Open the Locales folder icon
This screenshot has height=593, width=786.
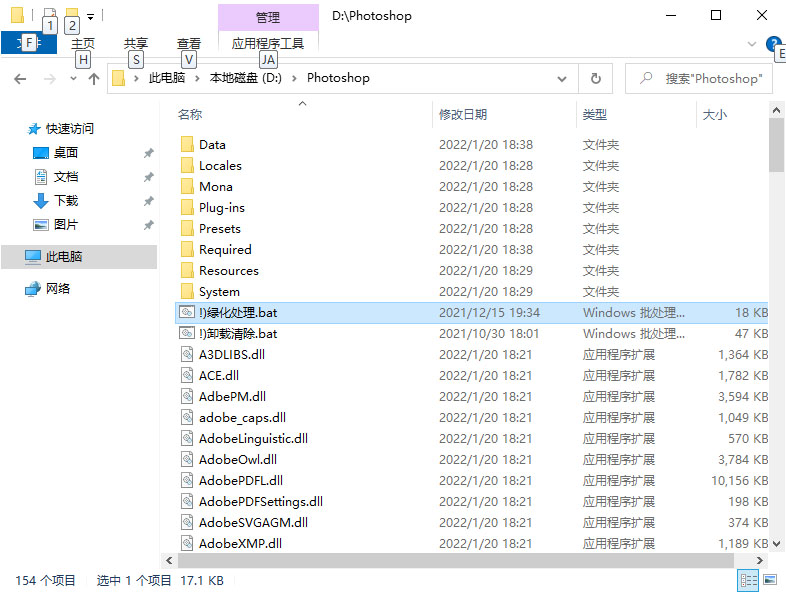(x=187, y=166)
